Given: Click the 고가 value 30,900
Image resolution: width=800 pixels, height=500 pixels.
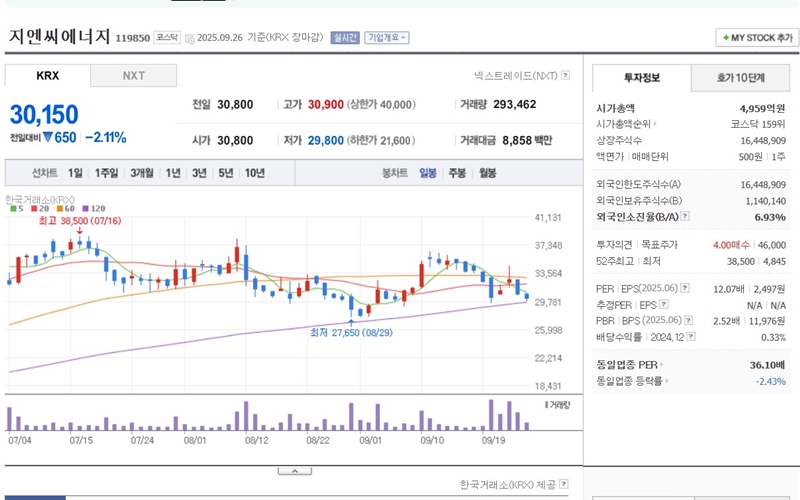Looking at the screenshot, I should point(326,104).
